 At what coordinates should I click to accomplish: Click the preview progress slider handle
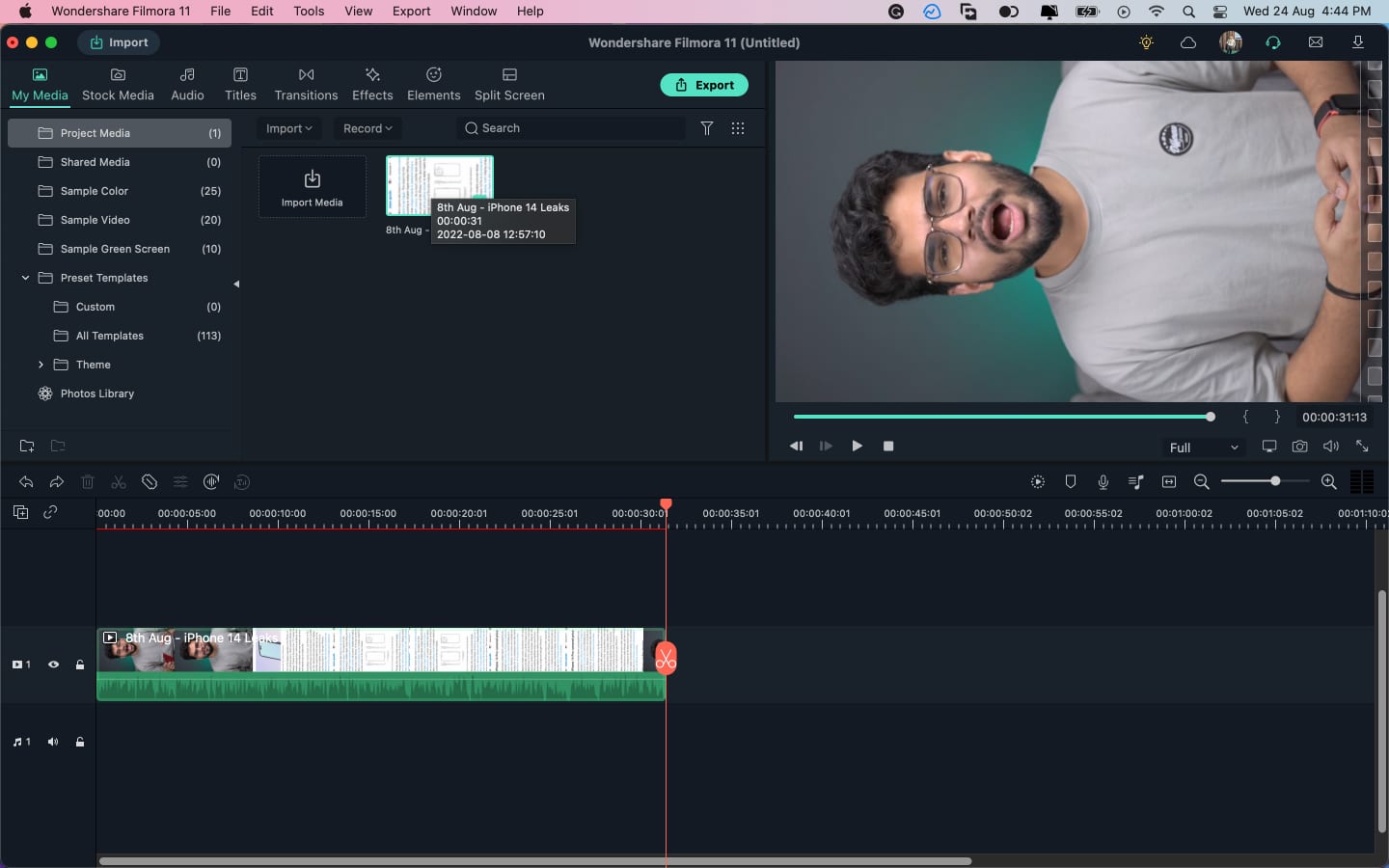[x=1210, y=417]
